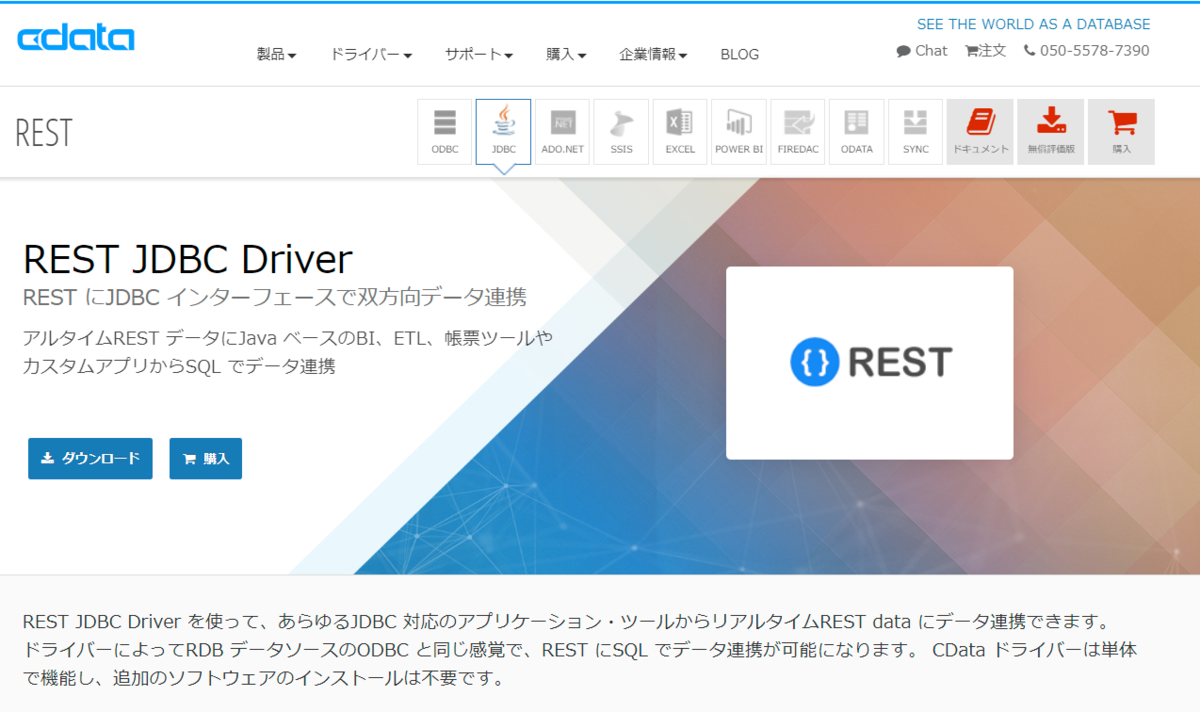Open the 企業情報 menu
The image size is (1200, 712).
coord(653,54)
